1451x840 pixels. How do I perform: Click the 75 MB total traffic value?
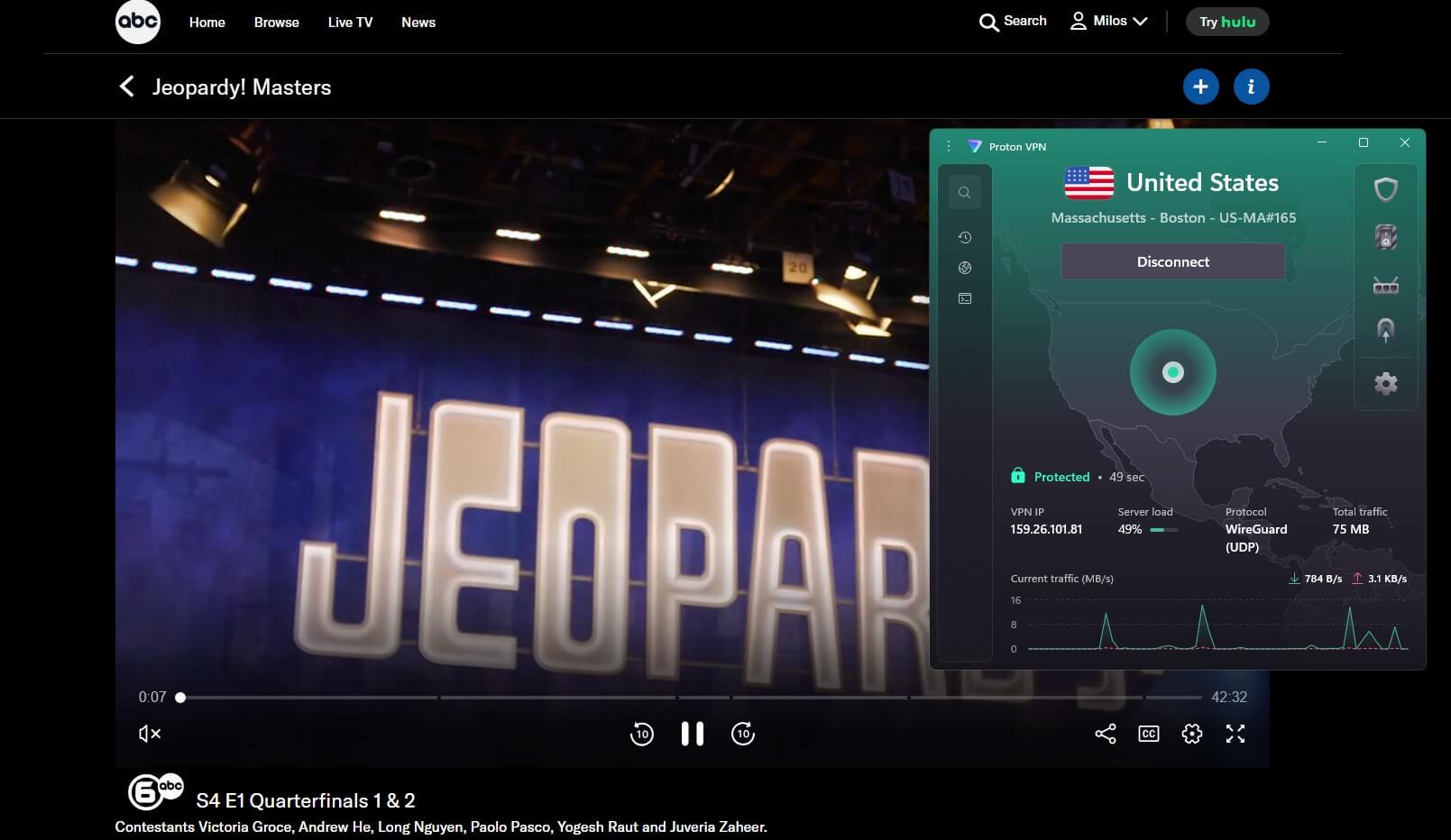pyautogui.click(x=1351, y=529)
